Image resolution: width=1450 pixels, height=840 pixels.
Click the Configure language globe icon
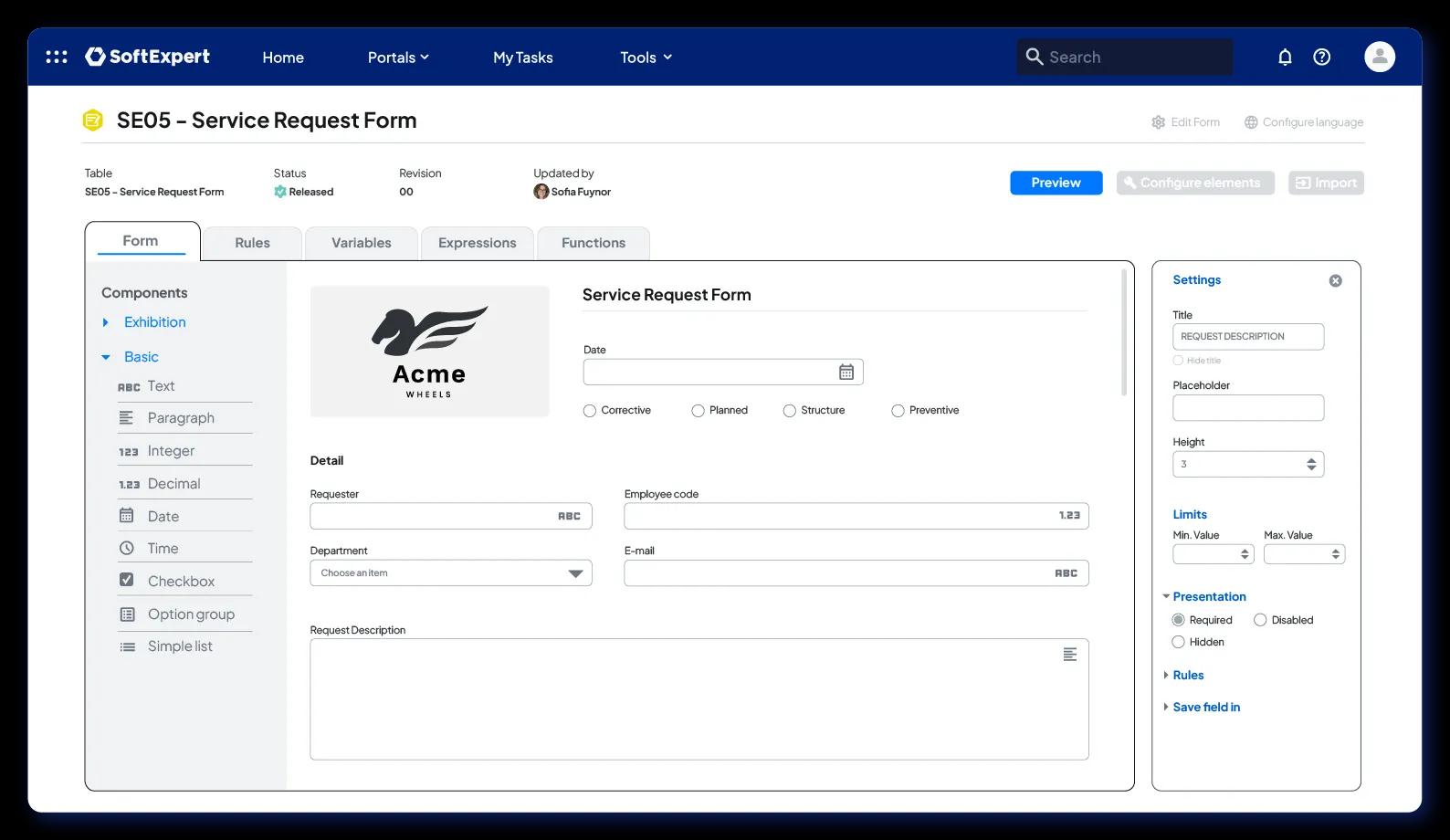pos(1251,122)
